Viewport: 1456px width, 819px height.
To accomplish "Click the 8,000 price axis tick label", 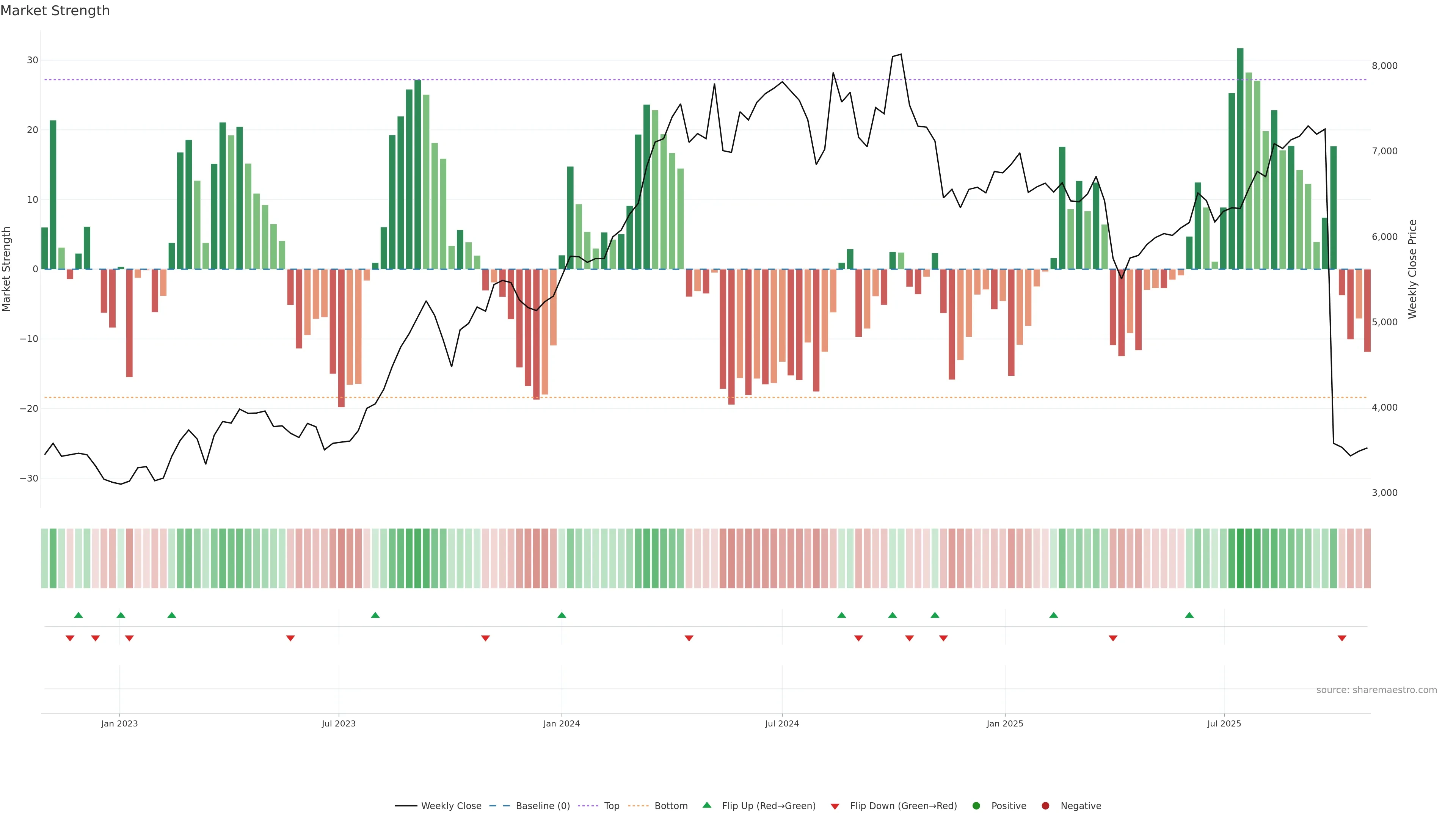I will point(1384,66).
